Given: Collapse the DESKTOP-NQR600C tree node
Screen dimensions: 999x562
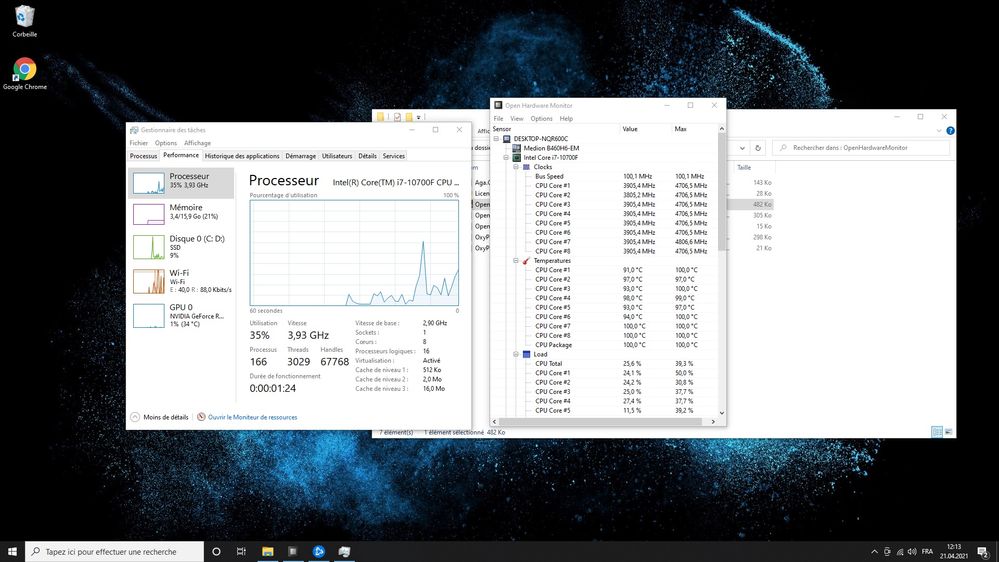Looking at the screenshot, I should (x=496, y=138).
